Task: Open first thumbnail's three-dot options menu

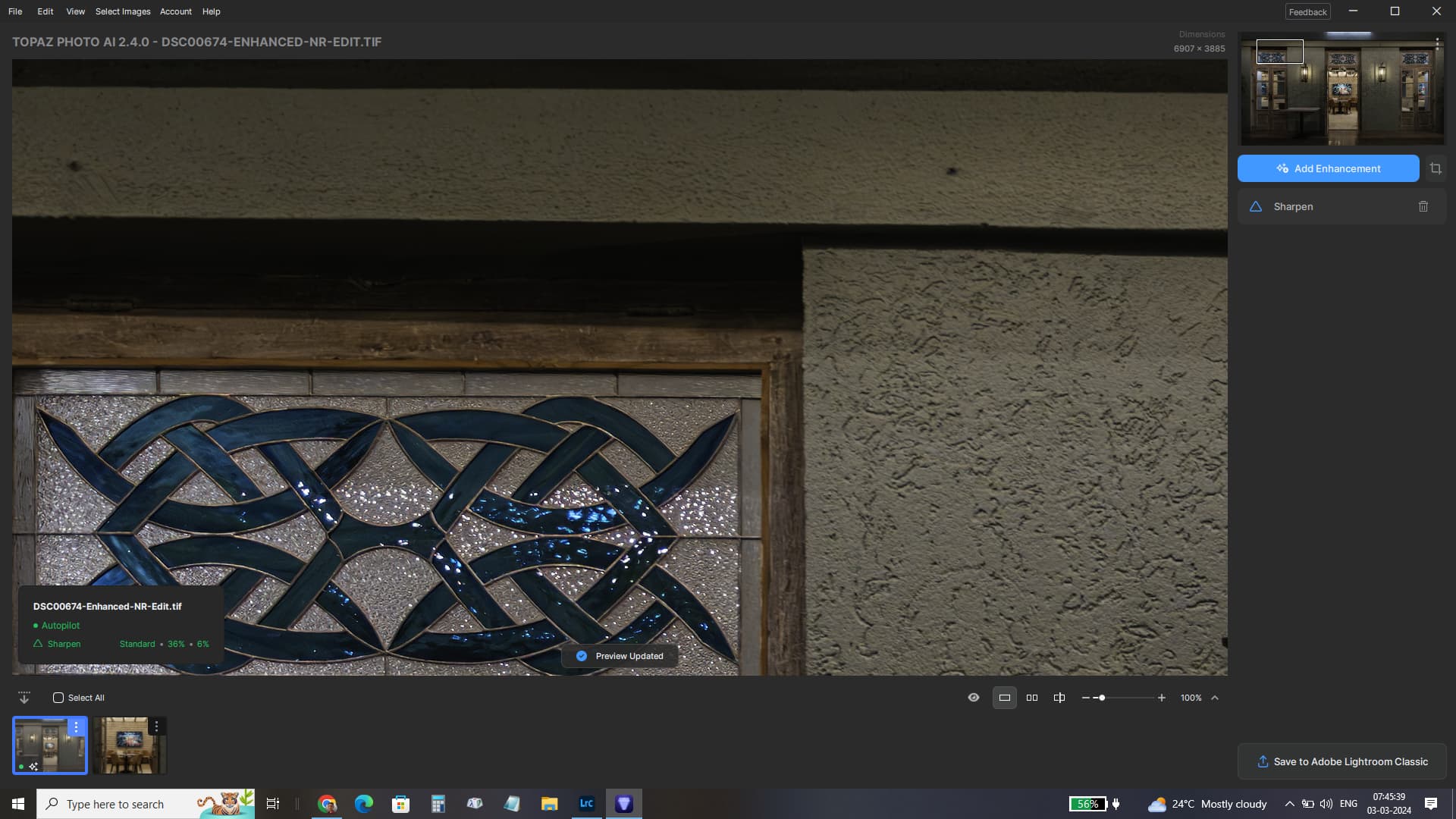Action: click(x=76, y=726)
